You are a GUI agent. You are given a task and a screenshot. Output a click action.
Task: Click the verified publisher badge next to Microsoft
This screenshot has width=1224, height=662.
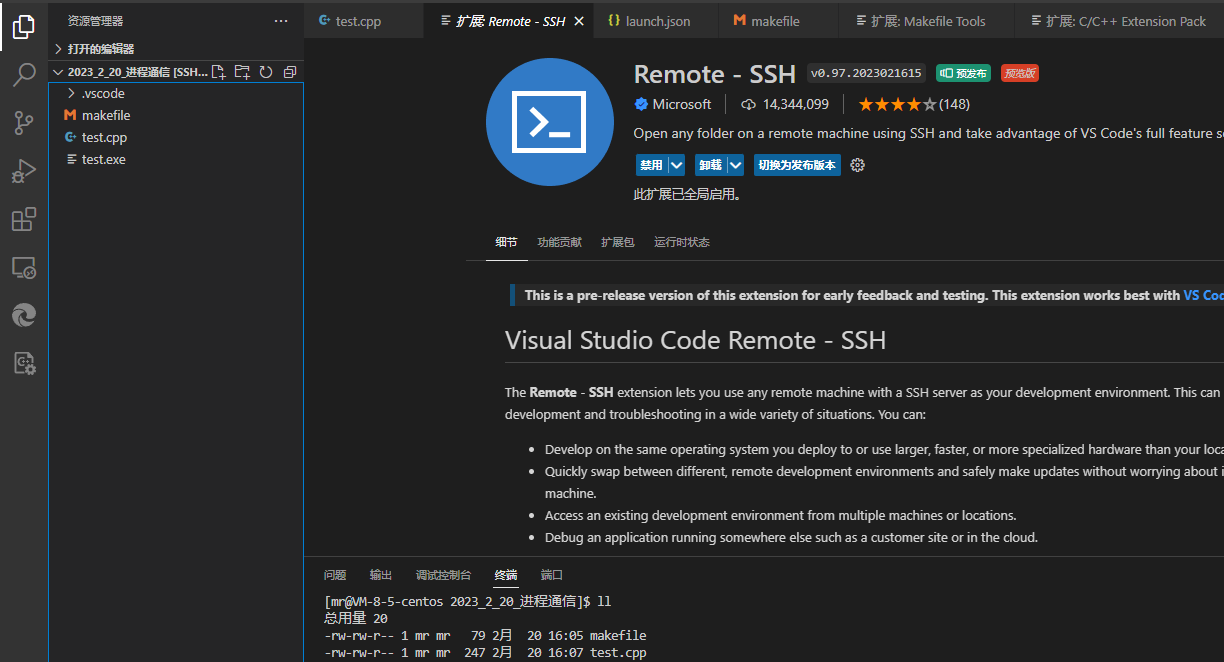pyautogui.click(x=641, y=104)
